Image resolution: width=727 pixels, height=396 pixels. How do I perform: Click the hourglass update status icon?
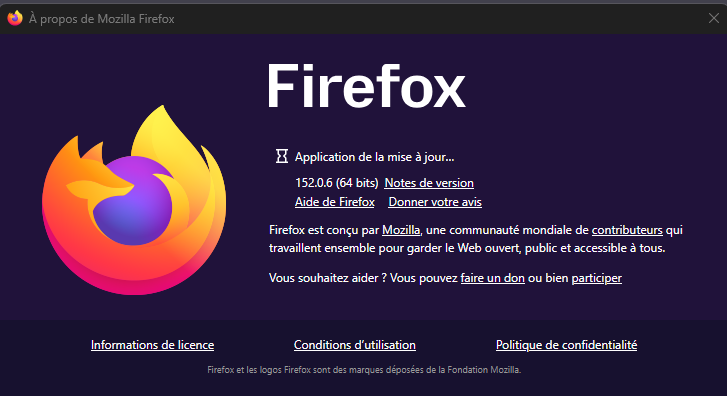pyautogui.click(x=281, y=156)
